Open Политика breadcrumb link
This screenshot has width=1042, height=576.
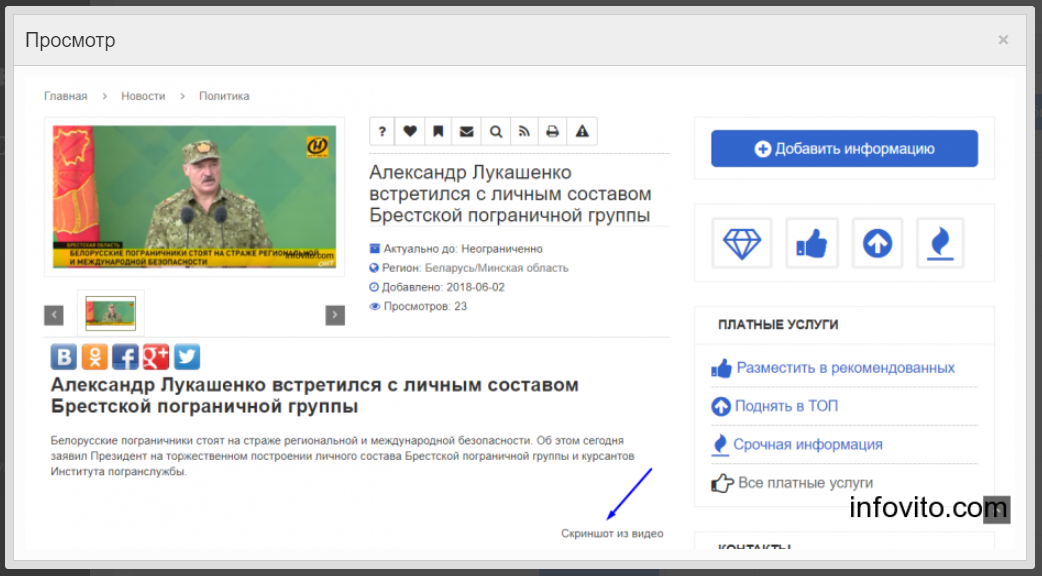(x=224, y=96)
